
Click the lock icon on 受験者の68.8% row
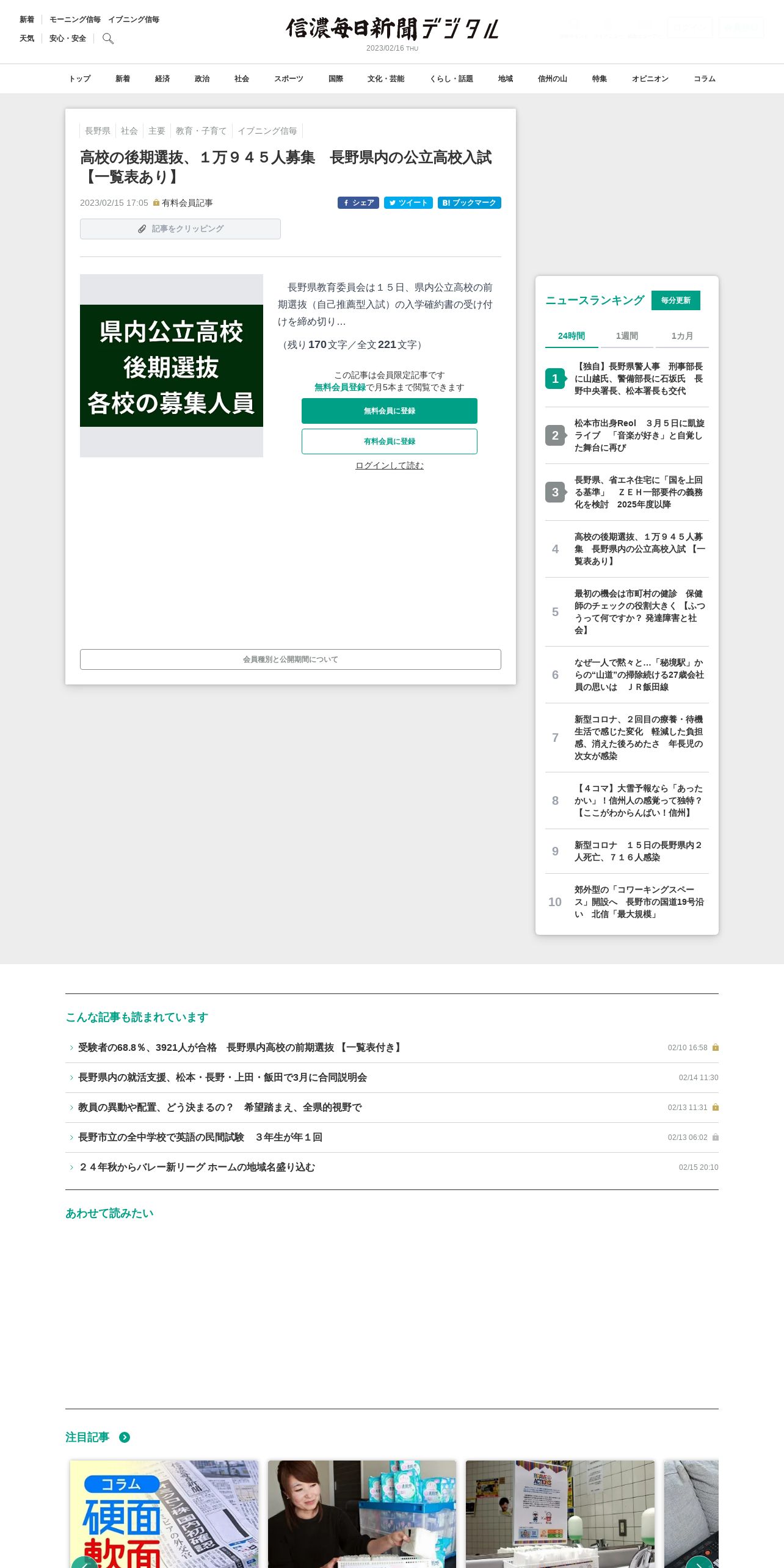(716, 1047)
